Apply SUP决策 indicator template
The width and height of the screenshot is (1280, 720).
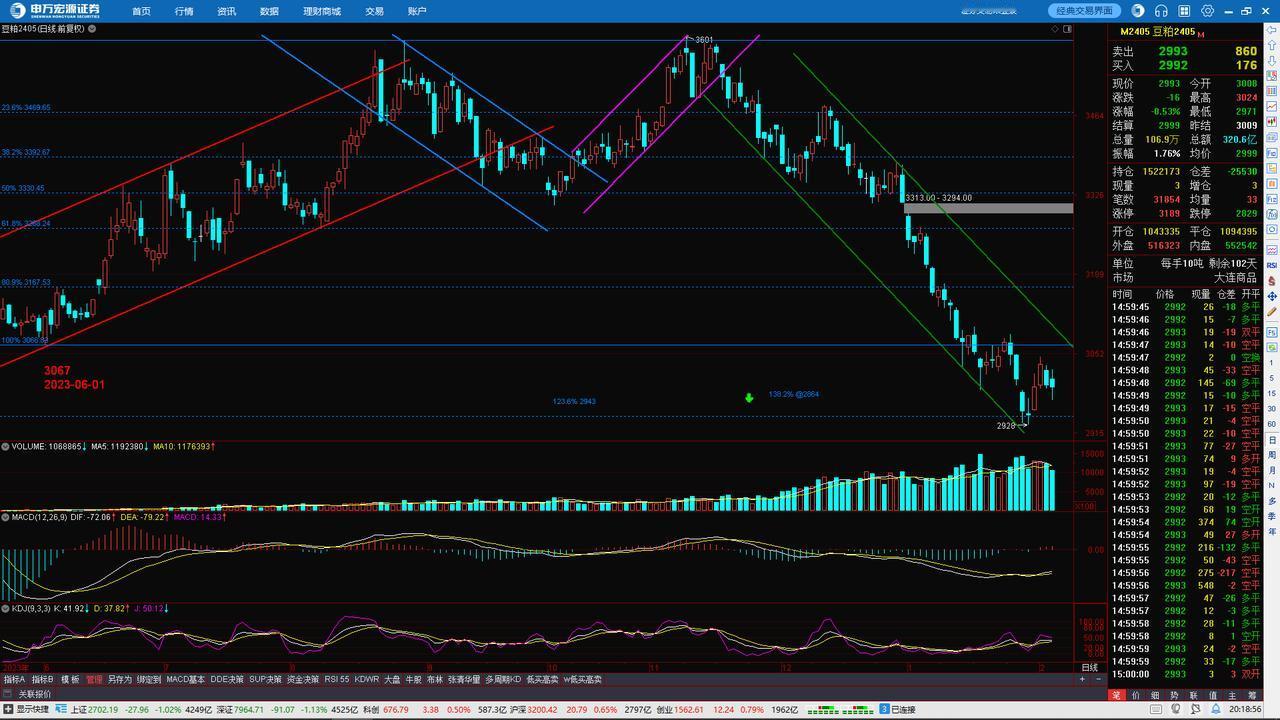click(266, 679)
